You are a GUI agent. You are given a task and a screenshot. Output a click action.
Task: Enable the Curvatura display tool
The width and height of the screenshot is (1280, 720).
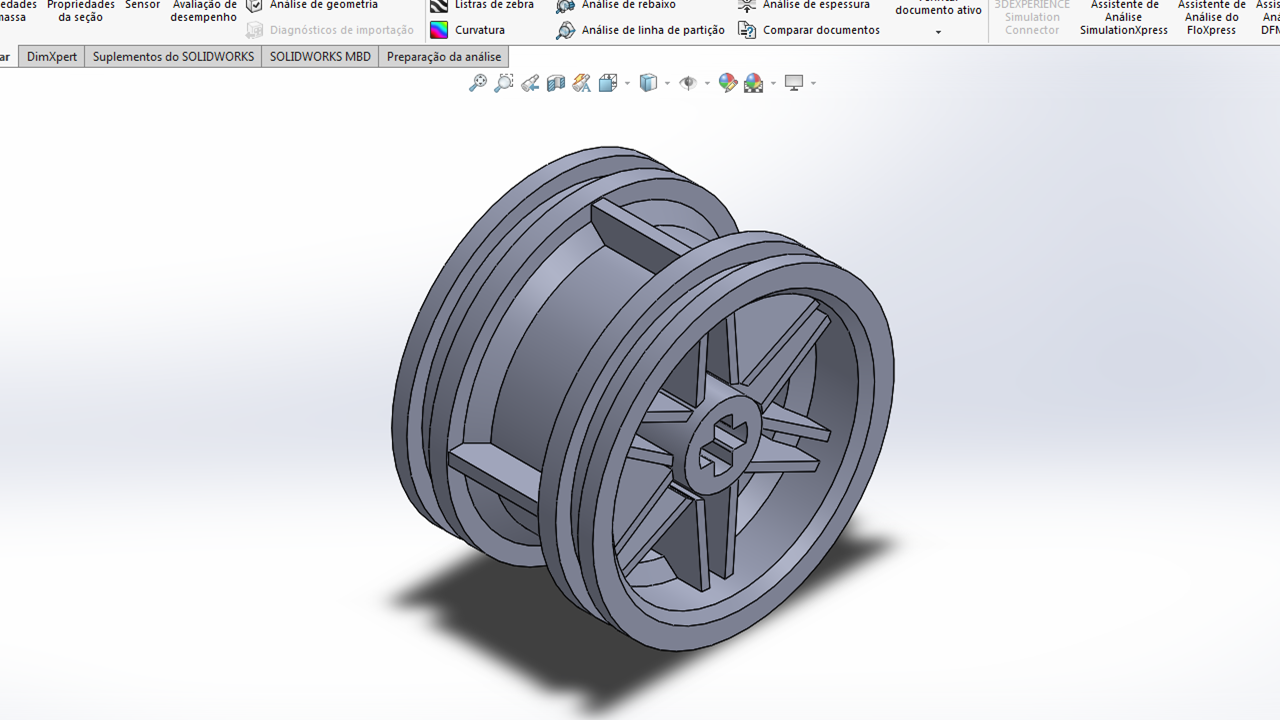point(468,30)
